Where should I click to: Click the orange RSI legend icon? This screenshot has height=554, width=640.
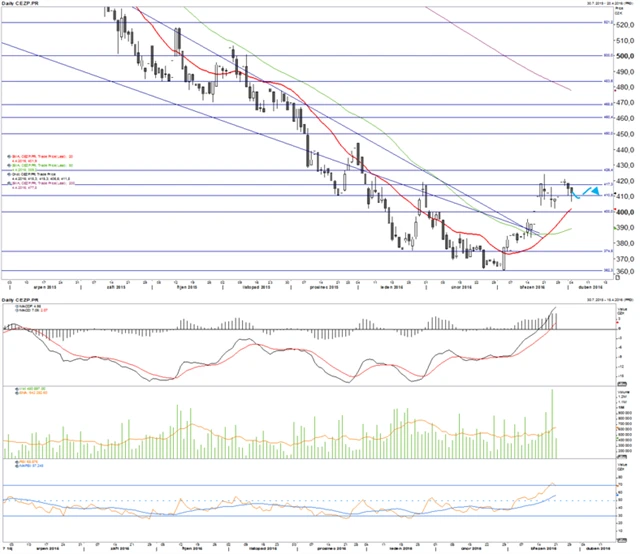point(17,462)
